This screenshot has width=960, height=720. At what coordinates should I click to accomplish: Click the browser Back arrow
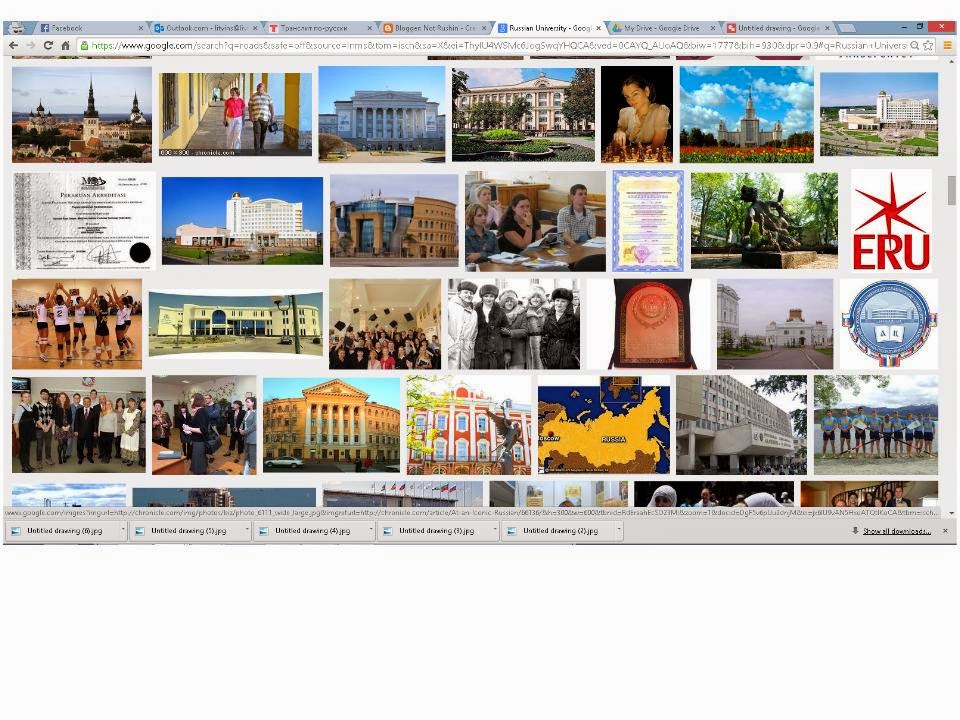pos(13,46)
